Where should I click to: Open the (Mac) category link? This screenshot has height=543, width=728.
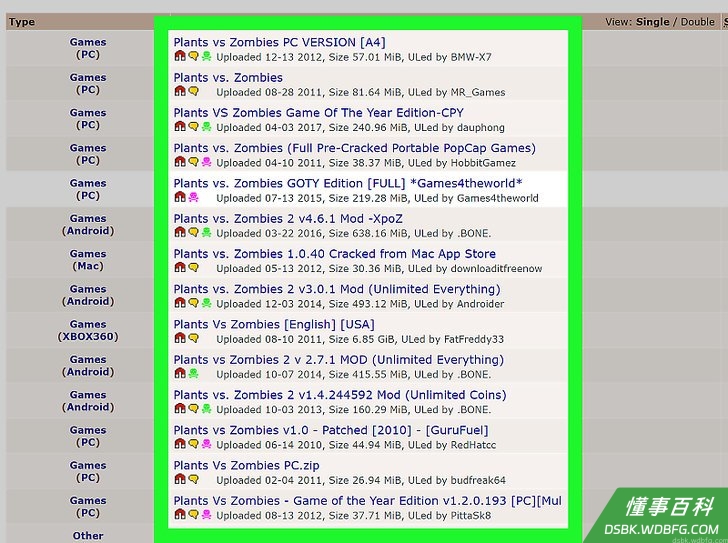88,266
